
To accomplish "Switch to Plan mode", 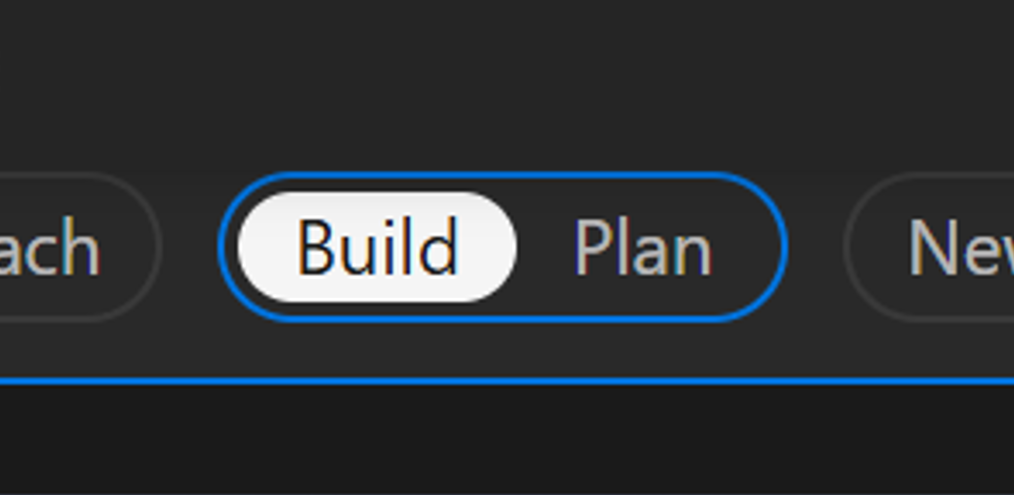I will pyautogui.click(x=642, y=248).
